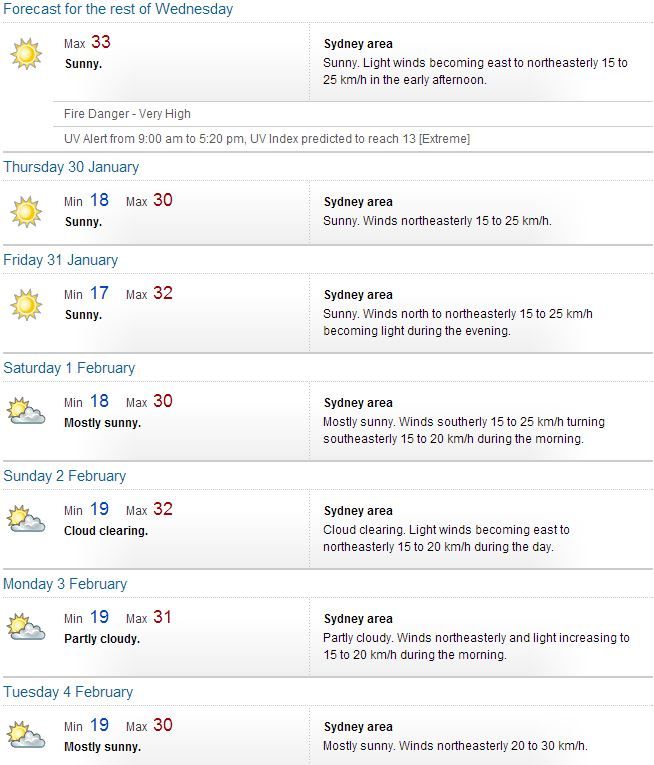Screen dimensions: 654x765
Task: Click the sunny icon for Wednesday's forecast
Action: 26,54
